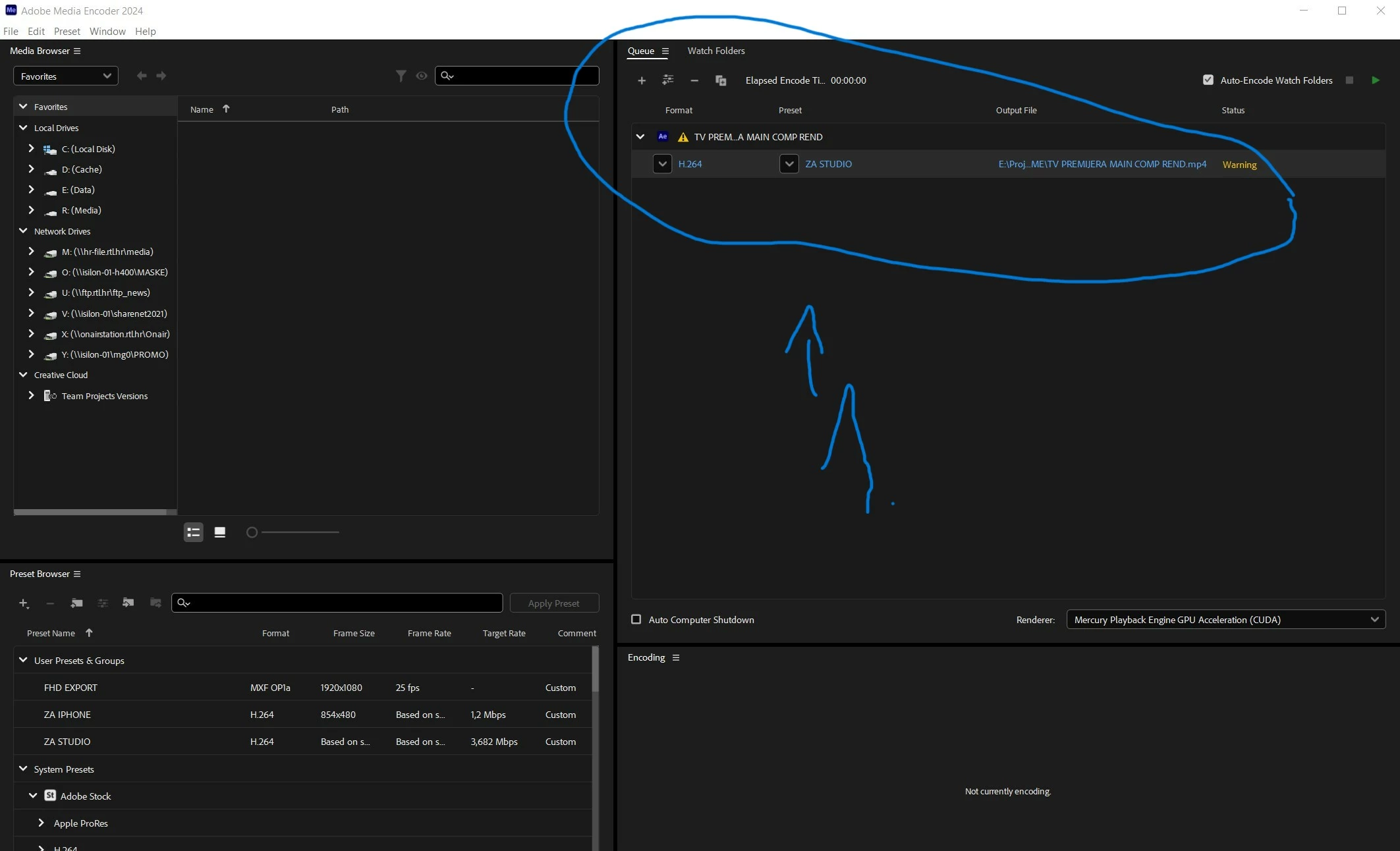Enable the Auto Computer Shutdown checkbox
1400x851 pixels.
click(636, 619)
